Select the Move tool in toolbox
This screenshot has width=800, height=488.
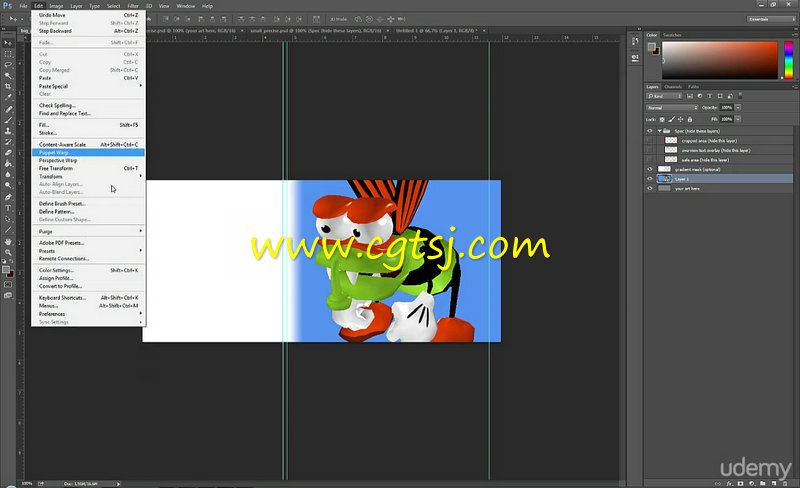coord(8,43)
